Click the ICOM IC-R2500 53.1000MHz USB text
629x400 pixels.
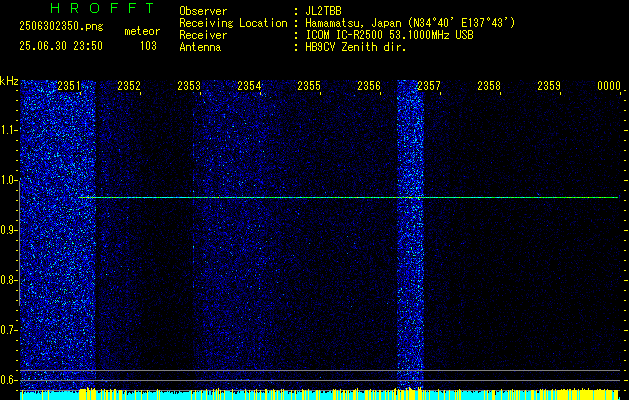tap(389, 35)
